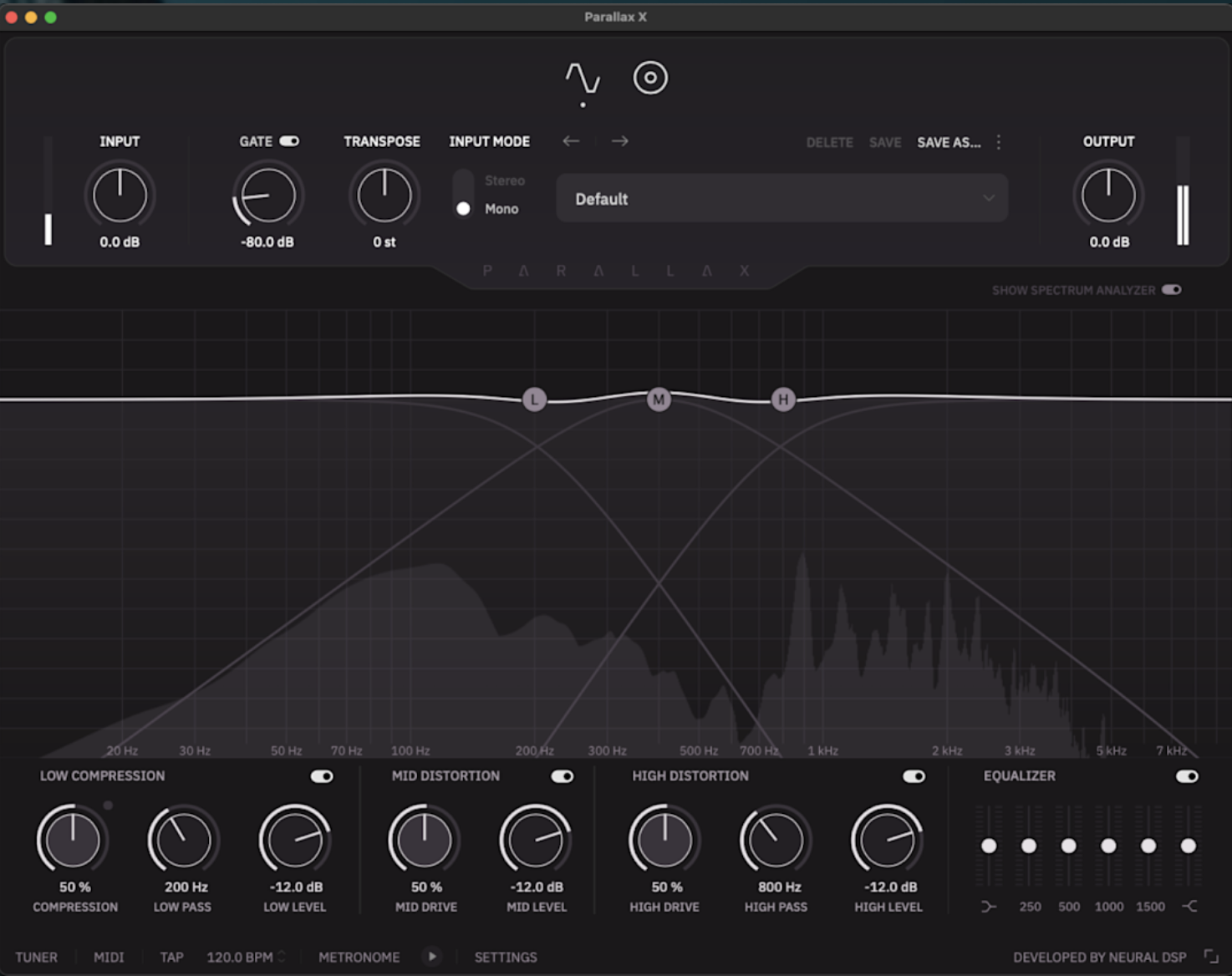Click the 250 band EQ slider handle

pos(1029,846)
